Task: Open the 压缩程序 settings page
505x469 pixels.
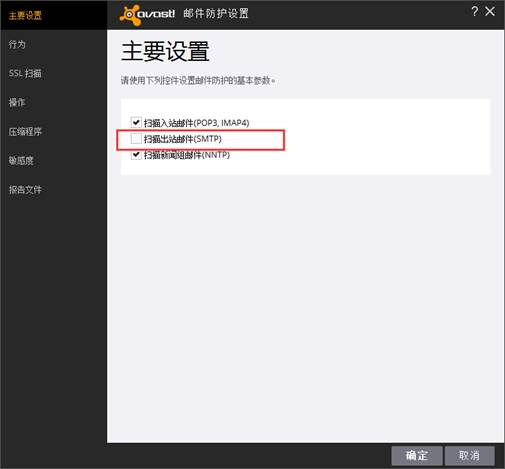Action: click(x=25, y=131)
